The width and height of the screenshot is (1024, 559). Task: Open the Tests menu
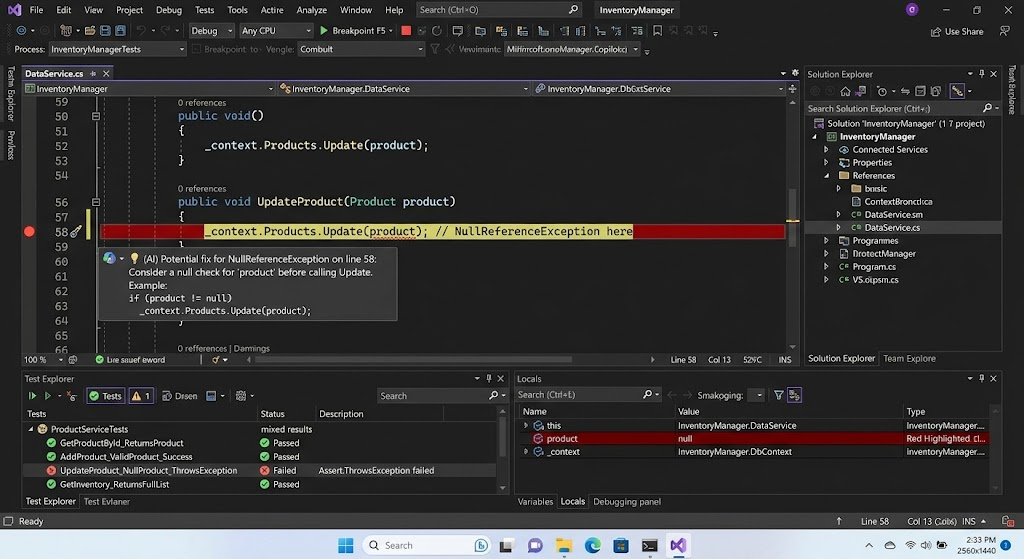204,10
